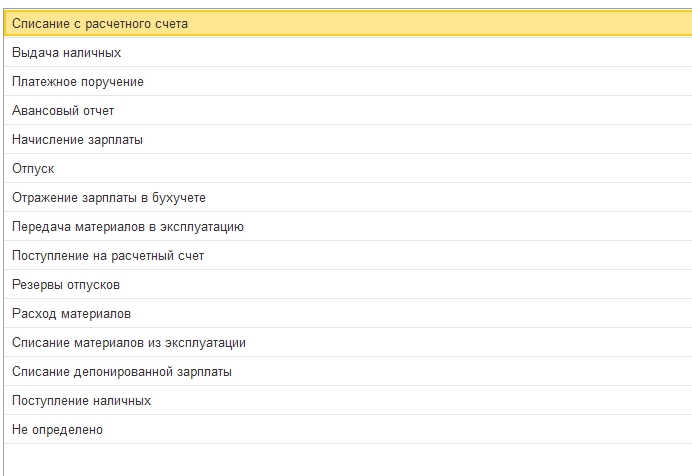Select 'Списание материалов из эксплуатации' row
Viewport: 692px width, 476px height.
[x=129, y=343]
